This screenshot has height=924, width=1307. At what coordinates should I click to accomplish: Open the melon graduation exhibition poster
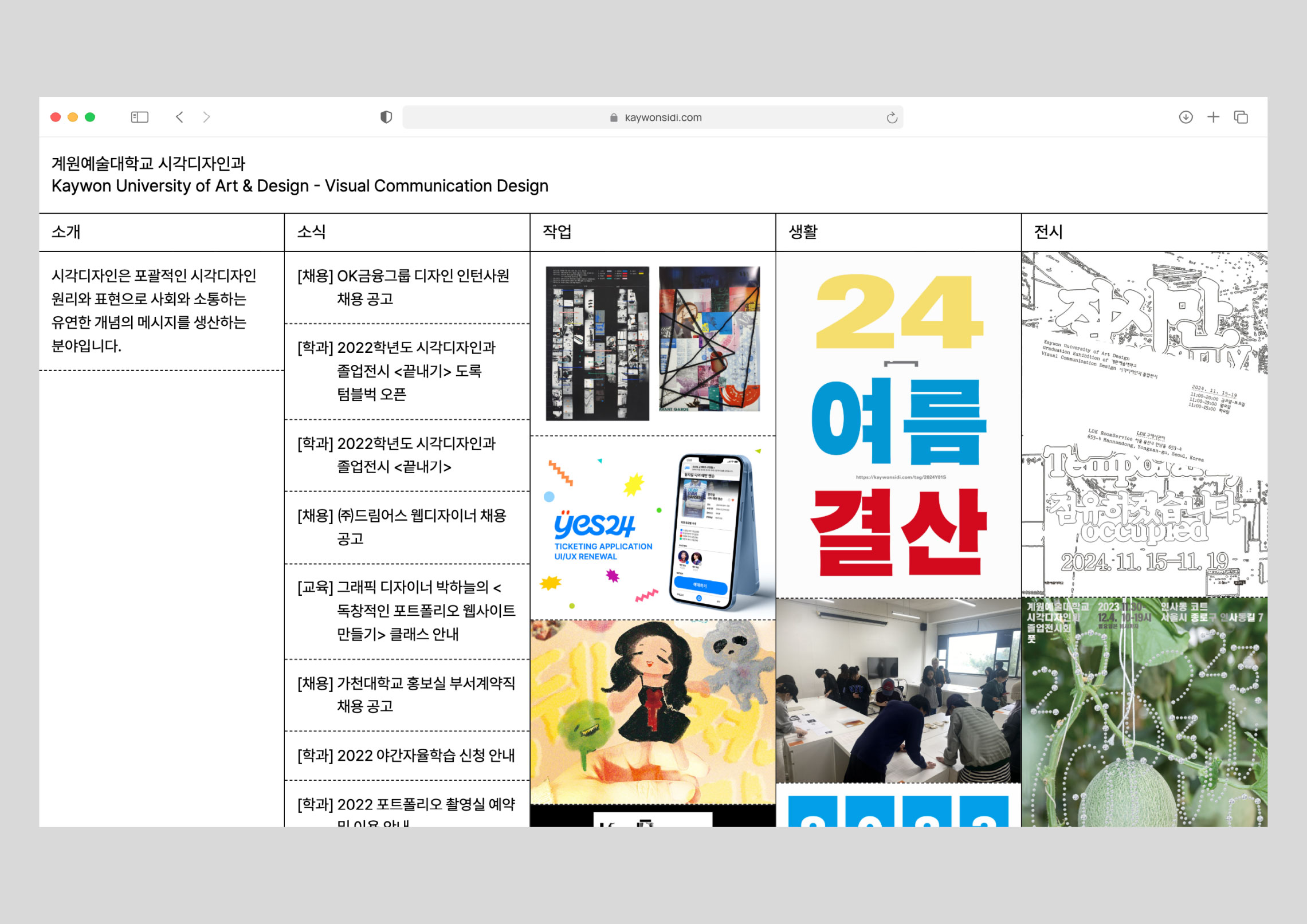1144,712
